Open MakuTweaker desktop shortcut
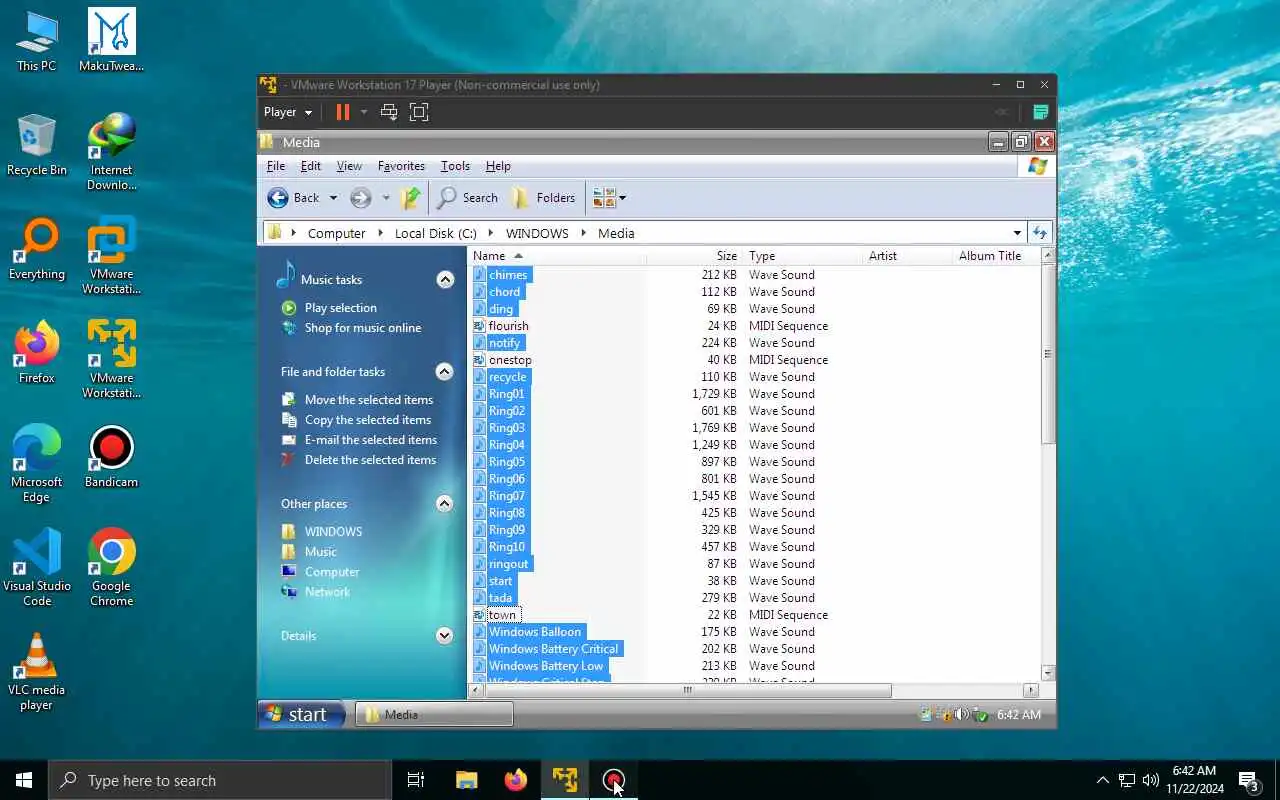 click(111, 41)
